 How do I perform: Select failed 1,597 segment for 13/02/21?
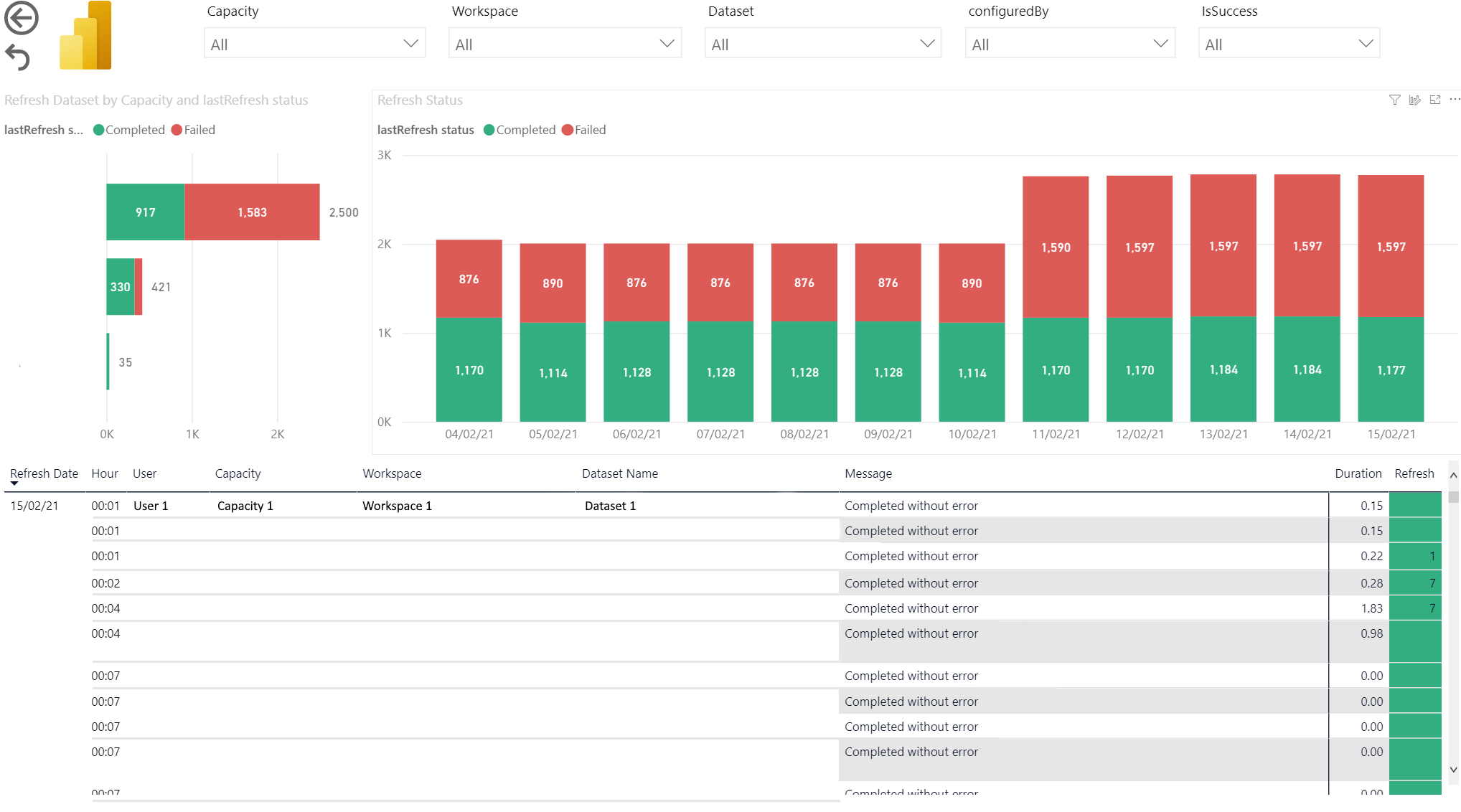(1223, 246)
